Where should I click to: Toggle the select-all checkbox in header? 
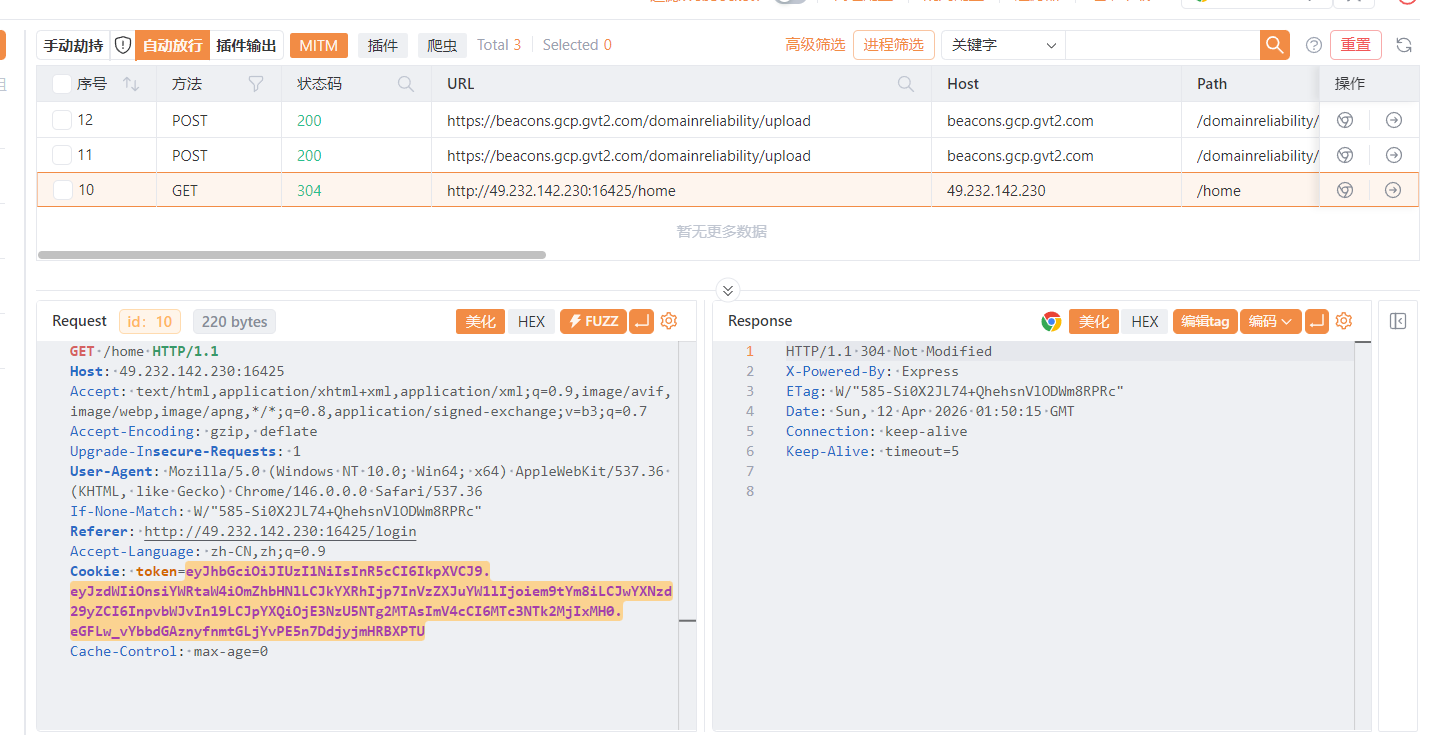click(x=62, y=84)
